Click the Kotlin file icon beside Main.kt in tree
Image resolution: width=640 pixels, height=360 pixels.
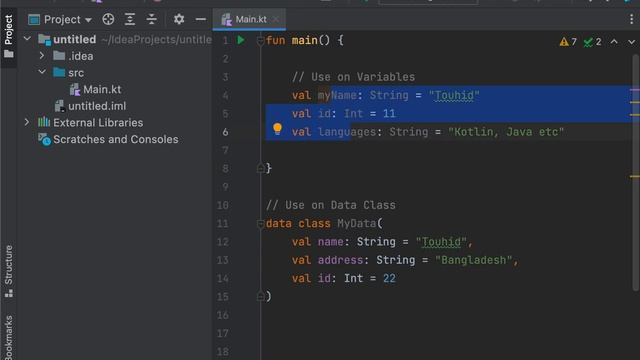tap(75, 89)
